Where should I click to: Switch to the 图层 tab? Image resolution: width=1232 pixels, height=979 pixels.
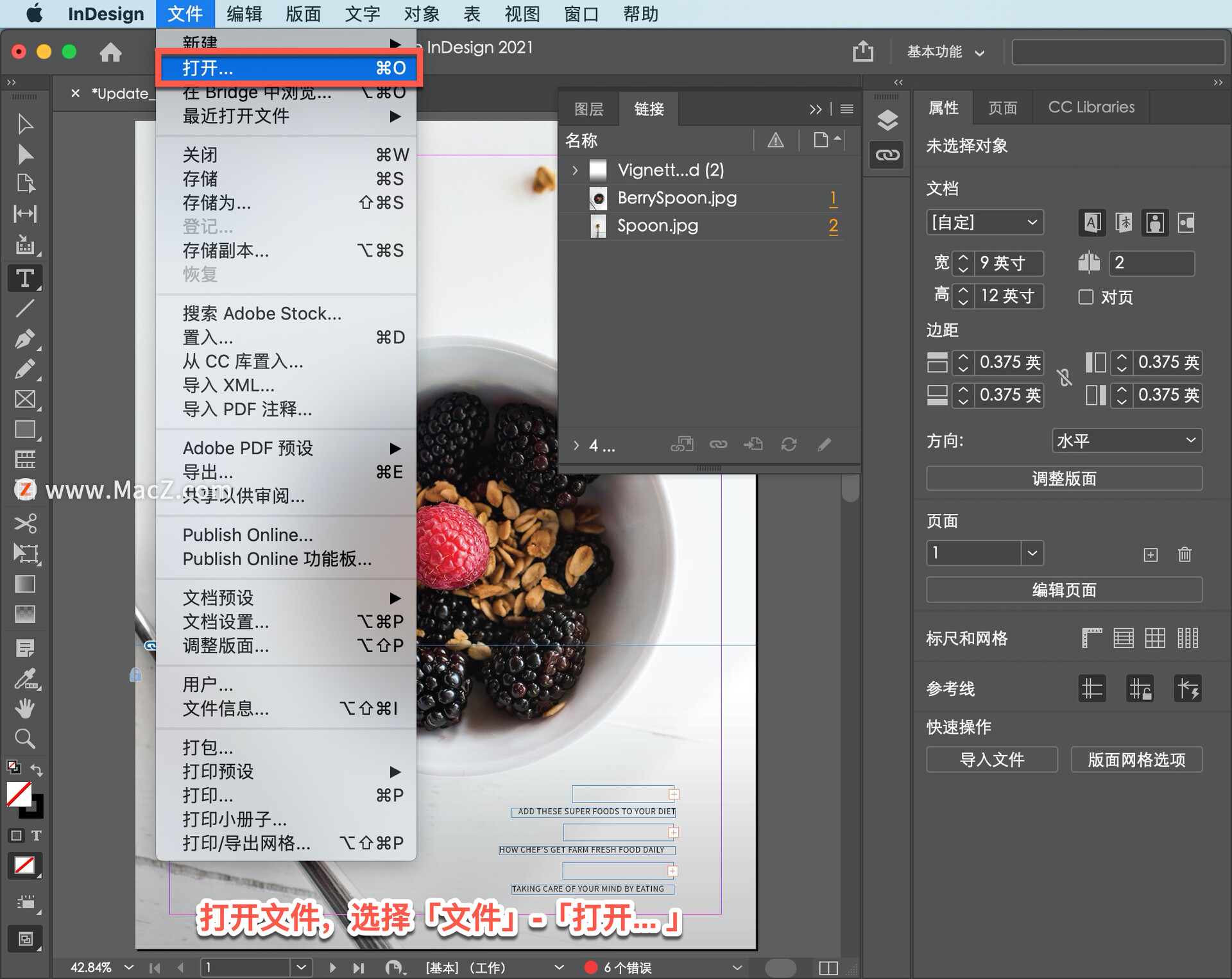tap(588, 109)
